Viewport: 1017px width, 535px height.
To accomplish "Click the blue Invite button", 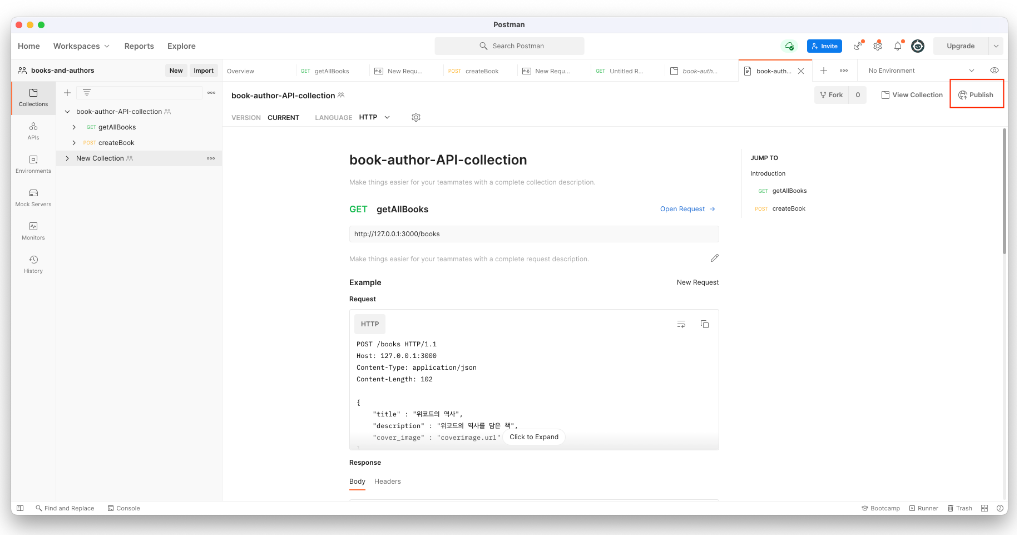I will [824, 46].
